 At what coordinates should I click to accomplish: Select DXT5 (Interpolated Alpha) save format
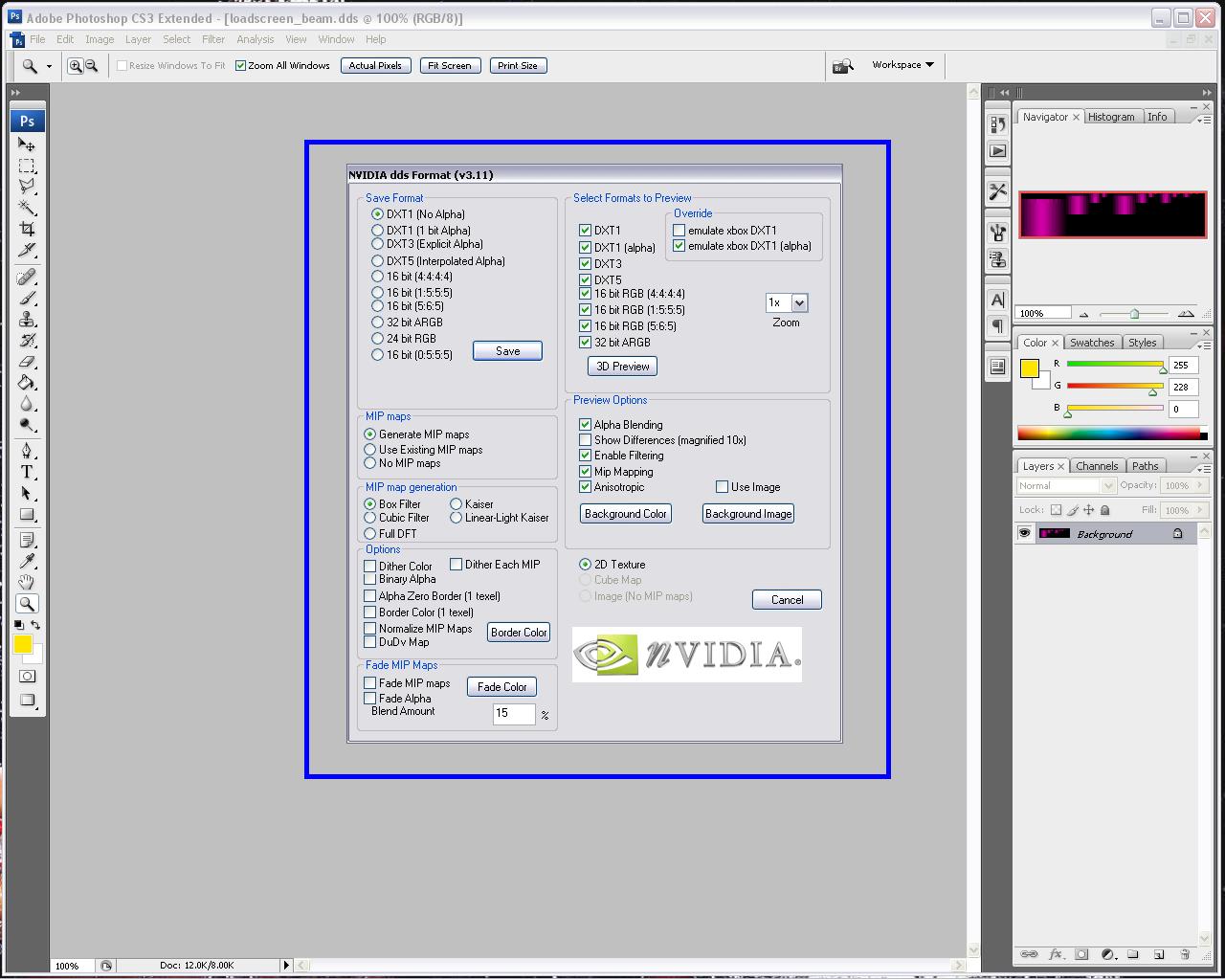[x=377, y=261]
